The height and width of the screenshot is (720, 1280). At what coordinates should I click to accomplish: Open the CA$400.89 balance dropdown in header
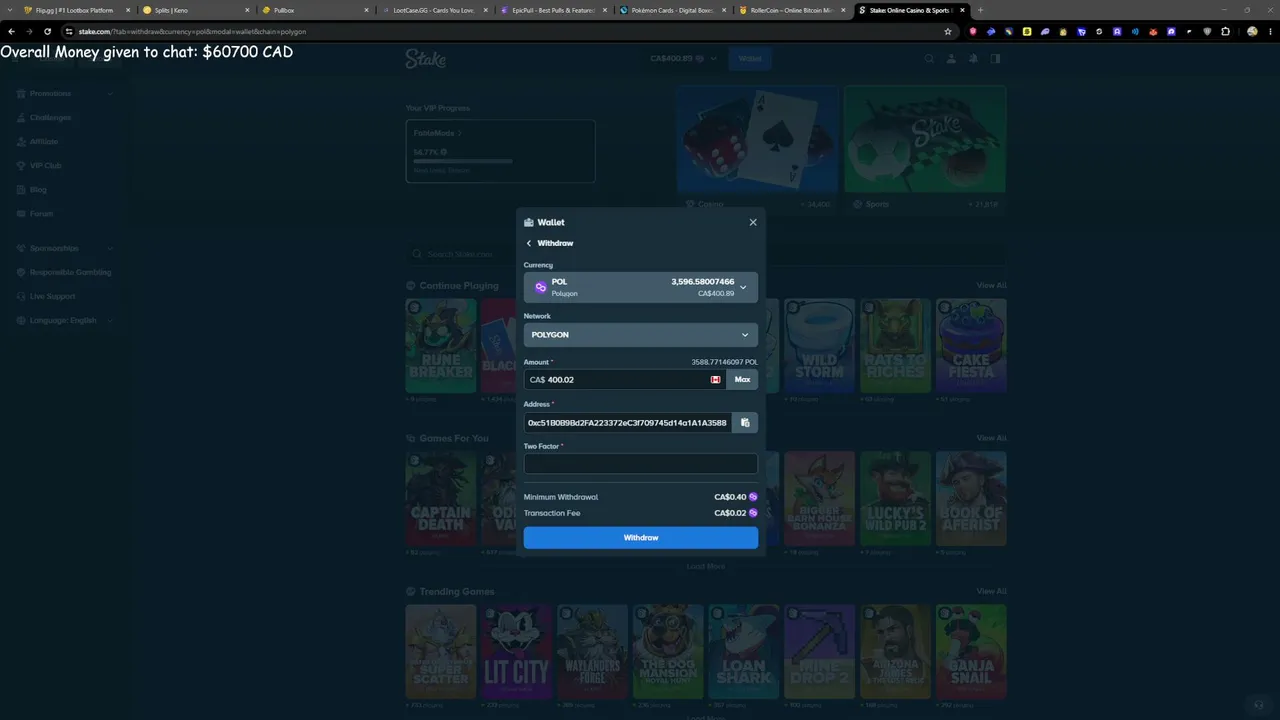pyautogui.click(x=684, y=58)
